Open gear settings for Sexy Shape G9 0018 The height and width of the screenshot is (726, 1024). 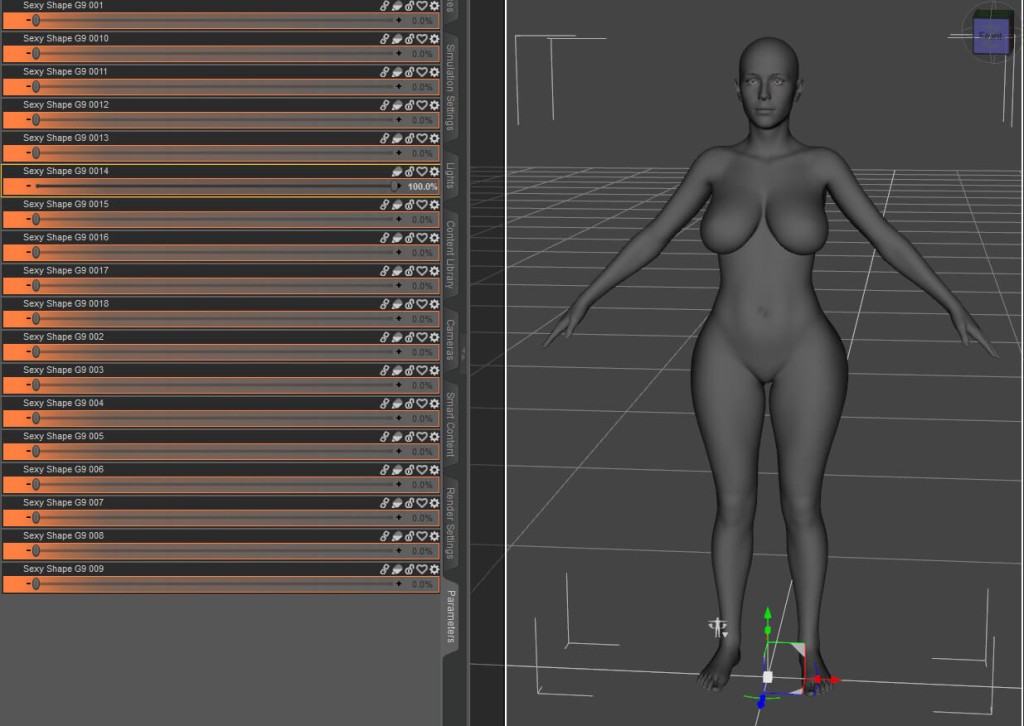point(434,304)
